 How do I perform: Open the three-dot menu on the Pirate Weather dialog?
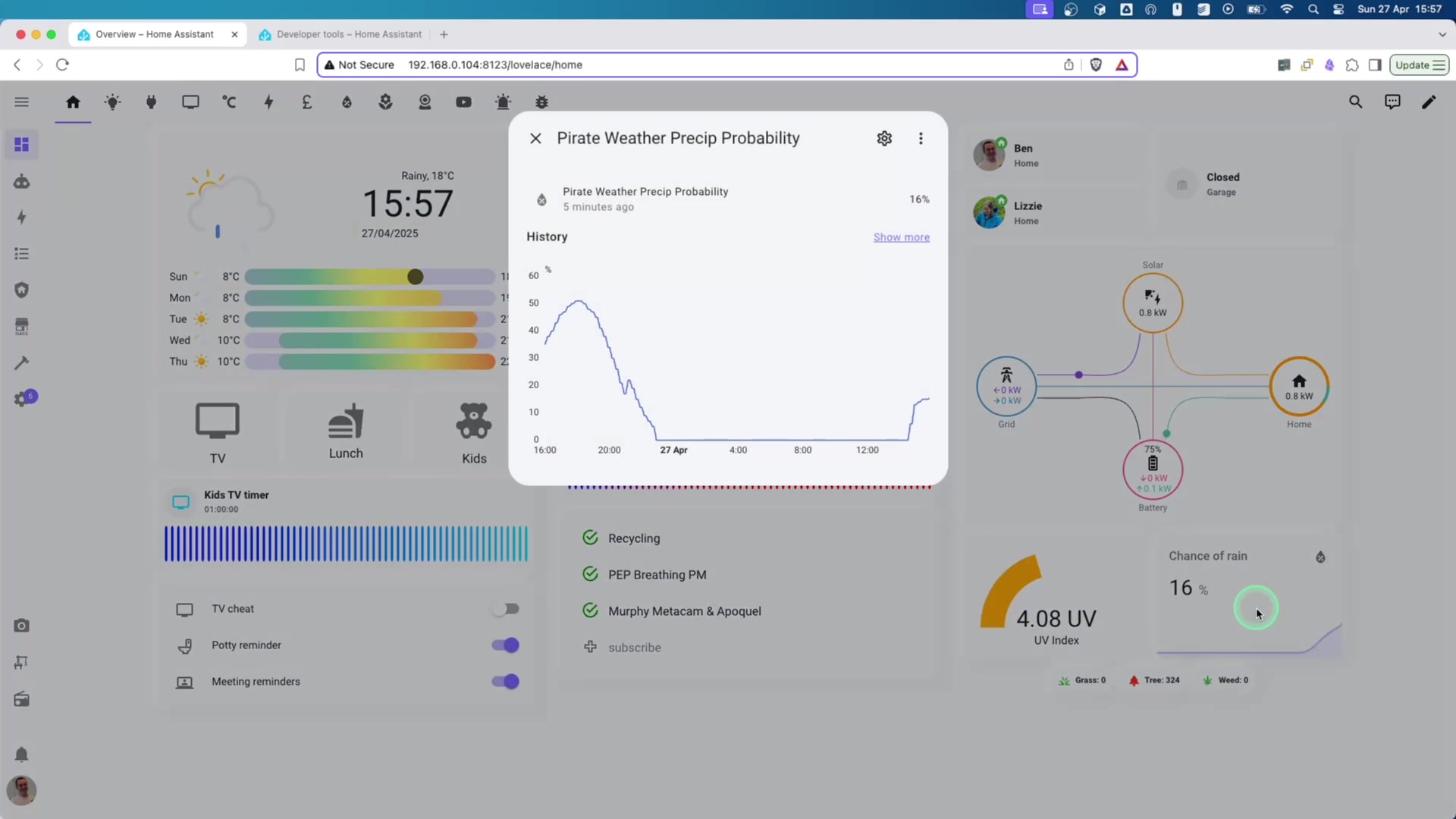921,138
